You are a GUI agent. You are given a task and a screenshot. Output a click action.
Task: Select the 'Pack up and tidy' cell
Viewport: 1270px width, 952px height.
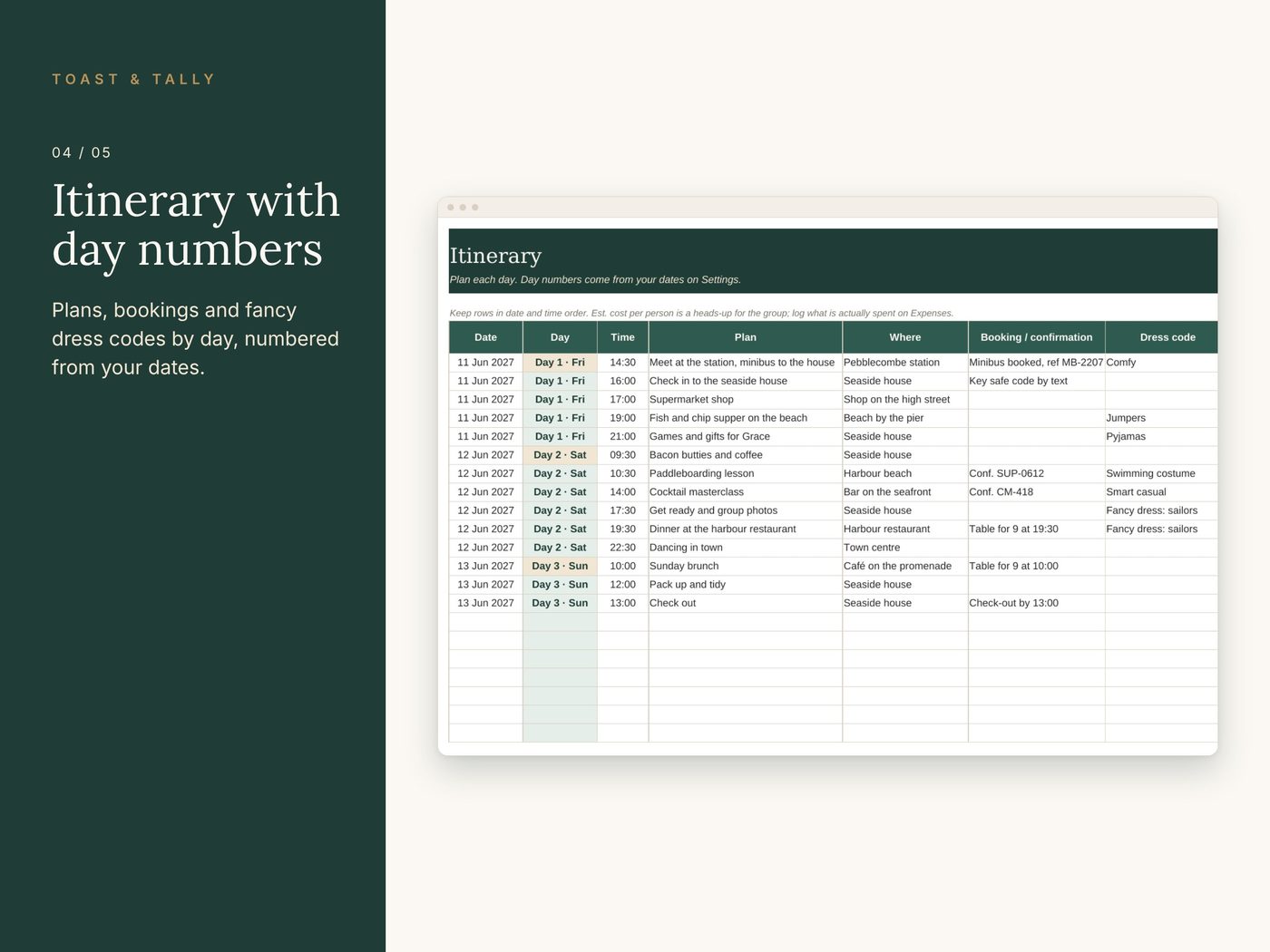coord(746,585)
